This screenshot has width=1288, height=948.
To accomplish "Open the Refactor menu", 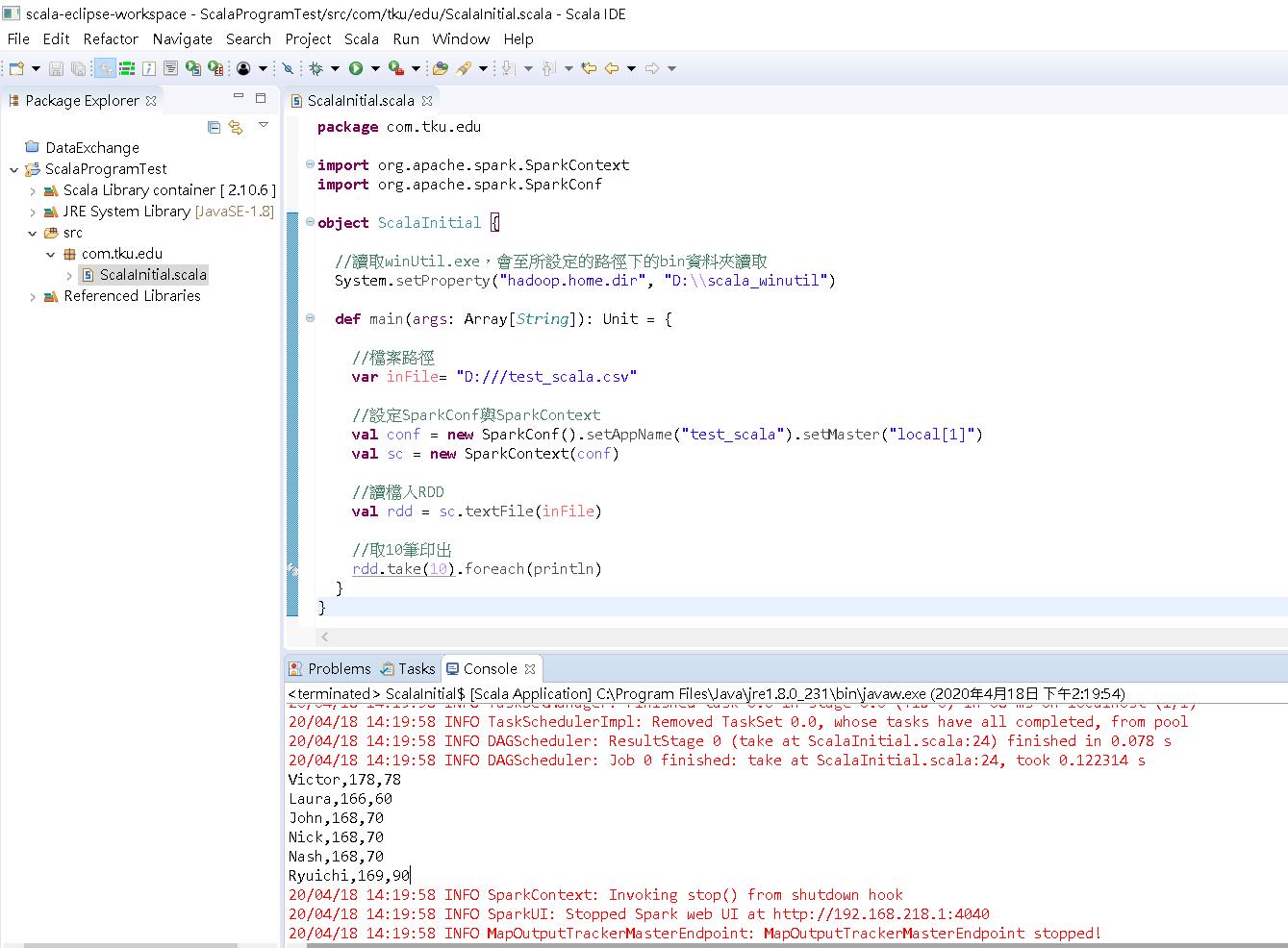I will [111, 38].
